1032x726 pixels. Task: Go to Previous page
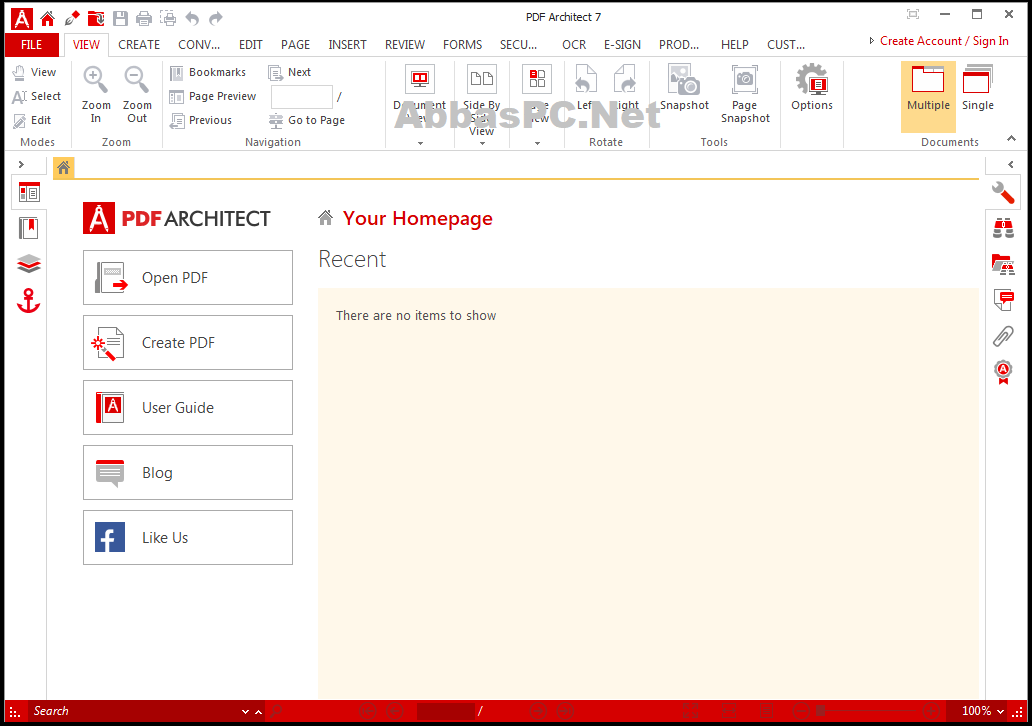click(201, 120)
